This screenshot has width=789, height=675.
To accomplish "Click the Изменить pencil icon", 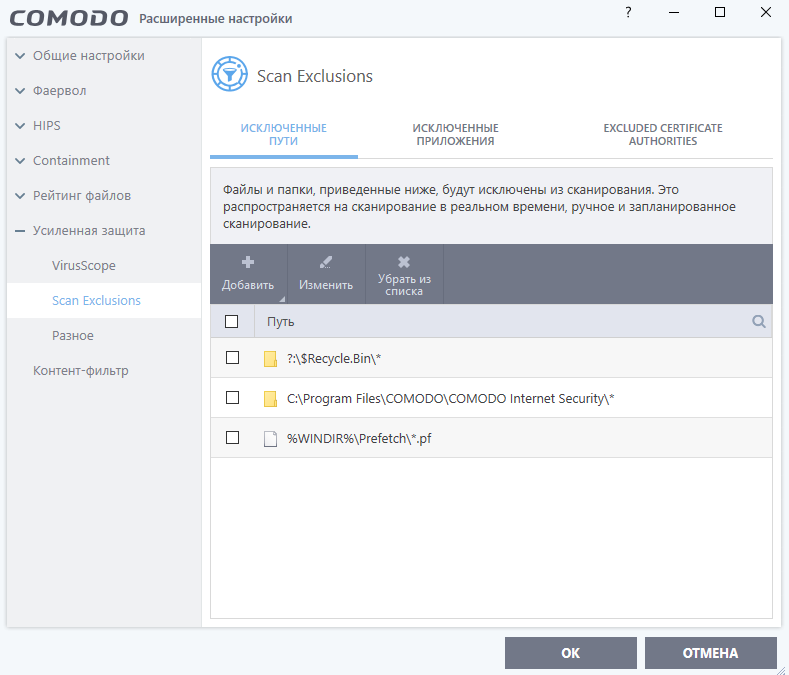I will click(x=326, y=263).
